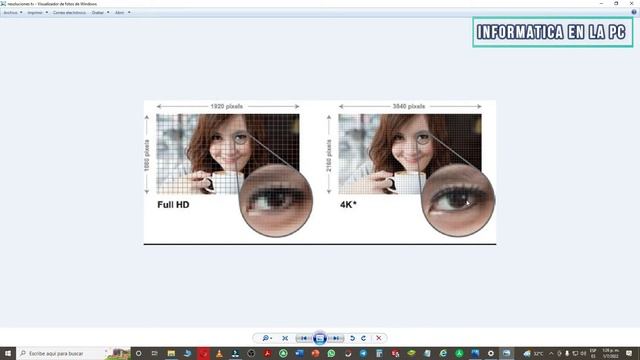Rotate the photo counterclockwise
This screenshot has height=360, width=640.
(352, 338)
